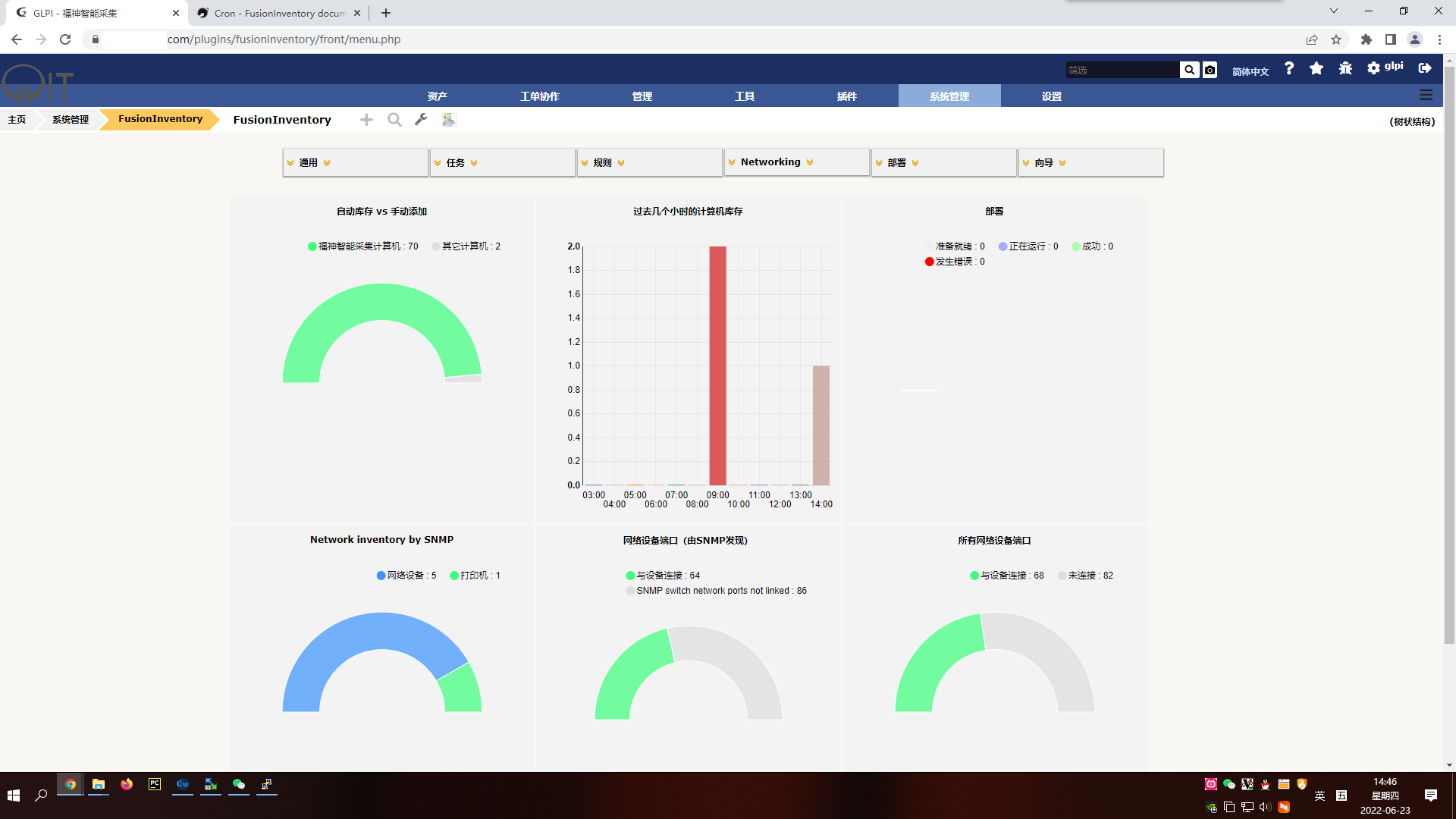
Task: Toggle legend 成功 : 0
Action: (x=1093, y=246)
